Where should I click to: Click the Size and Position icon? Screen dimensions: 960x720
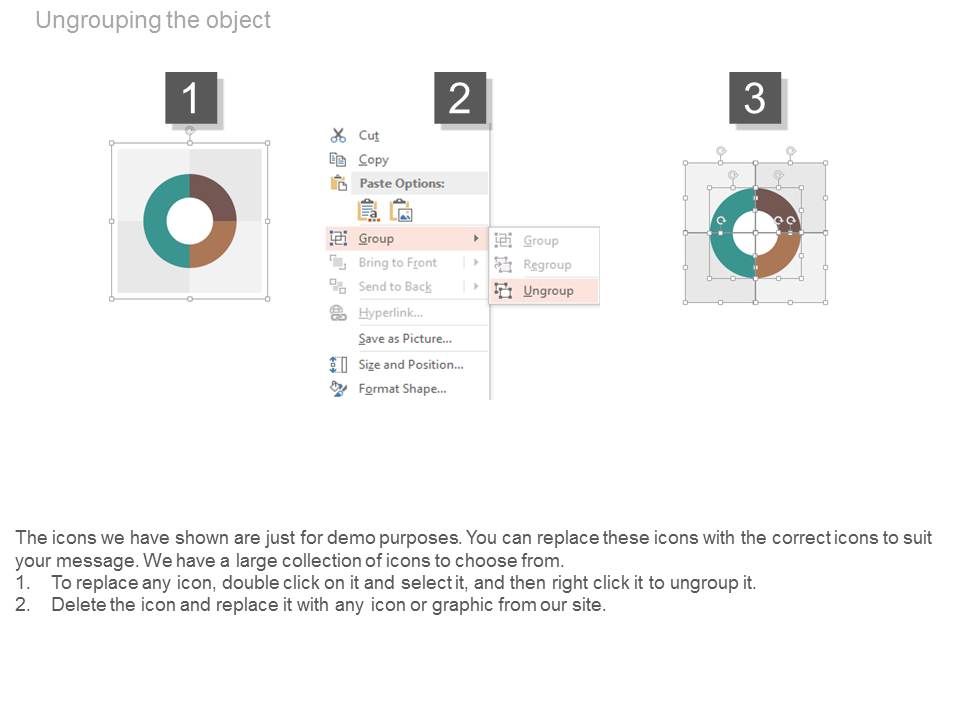coord(338,365)
